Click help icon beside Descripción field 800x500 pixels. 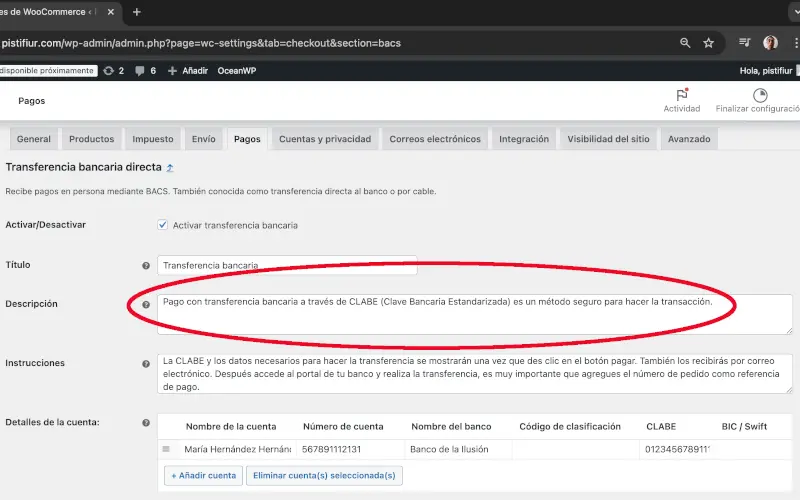[146, 304]
